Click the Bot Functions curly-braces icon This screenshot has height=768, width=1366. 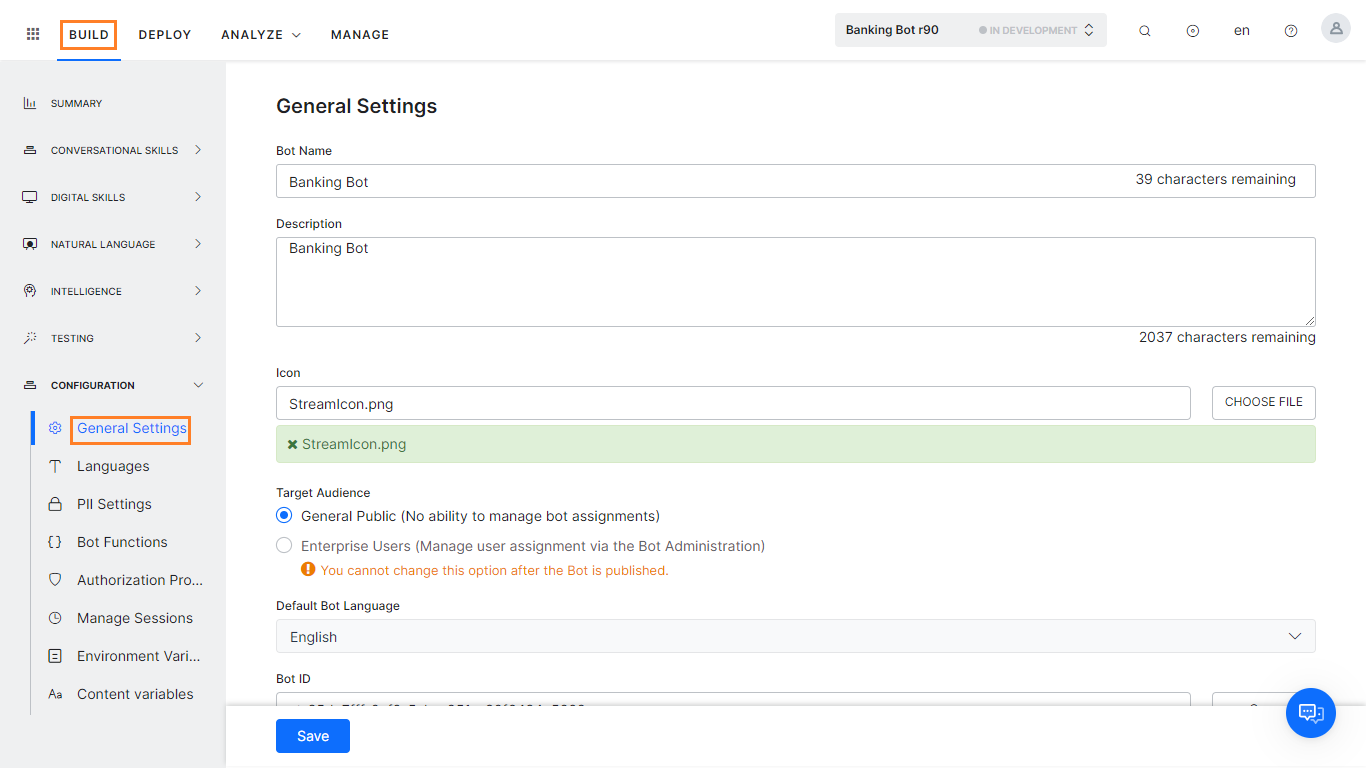pyautogui.click(x=57, y=541)
